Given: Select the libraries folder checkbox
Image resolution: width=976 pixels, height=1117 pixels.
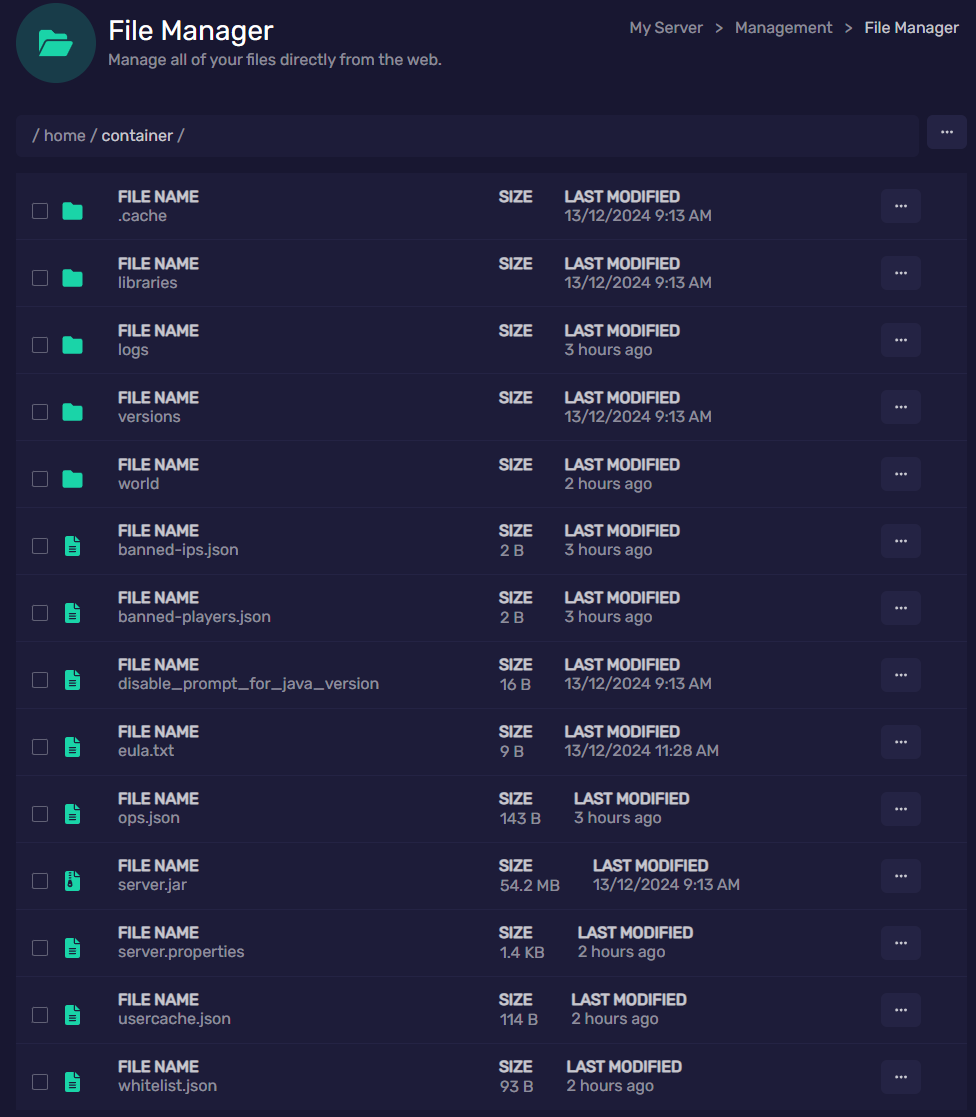Looking at the screenshot, I should (40, 278).
